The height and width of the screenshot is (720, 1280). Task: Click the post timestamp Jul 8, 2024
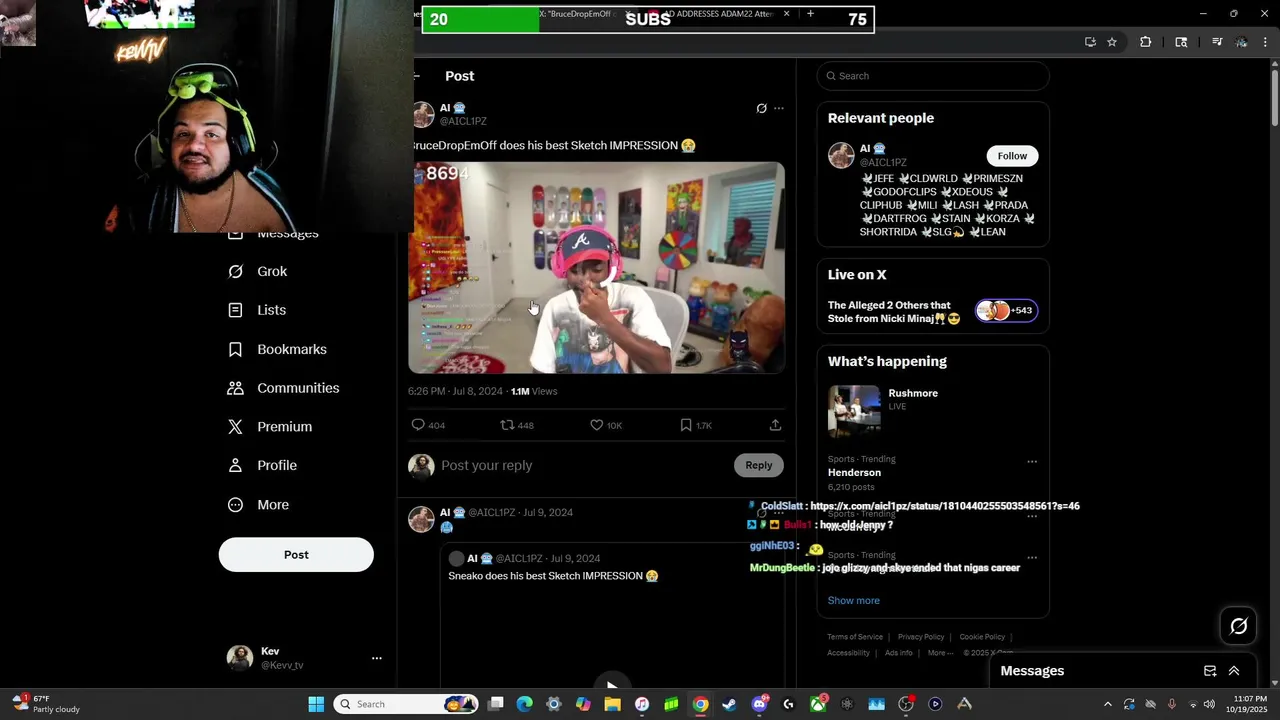coord(455,391)
